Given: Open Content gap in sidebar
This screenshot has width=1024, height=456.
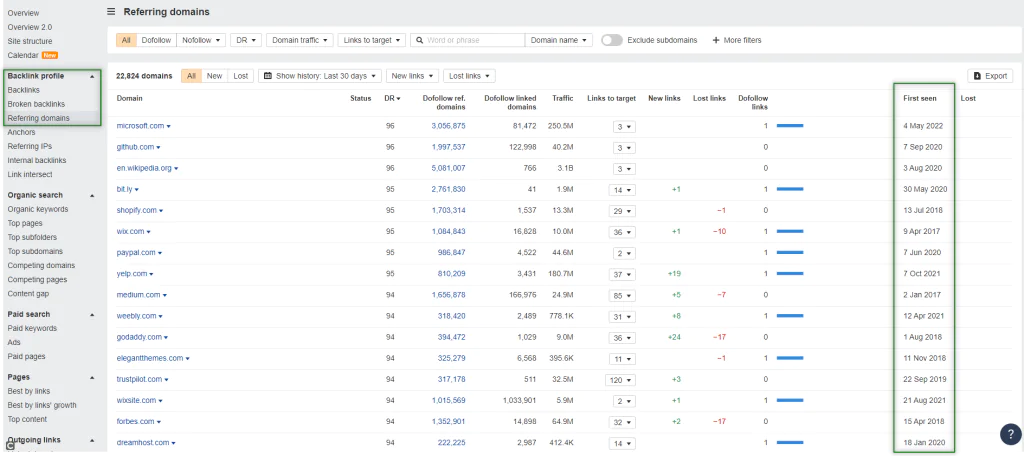Looking at the screenshot, I should coord(28,294).
